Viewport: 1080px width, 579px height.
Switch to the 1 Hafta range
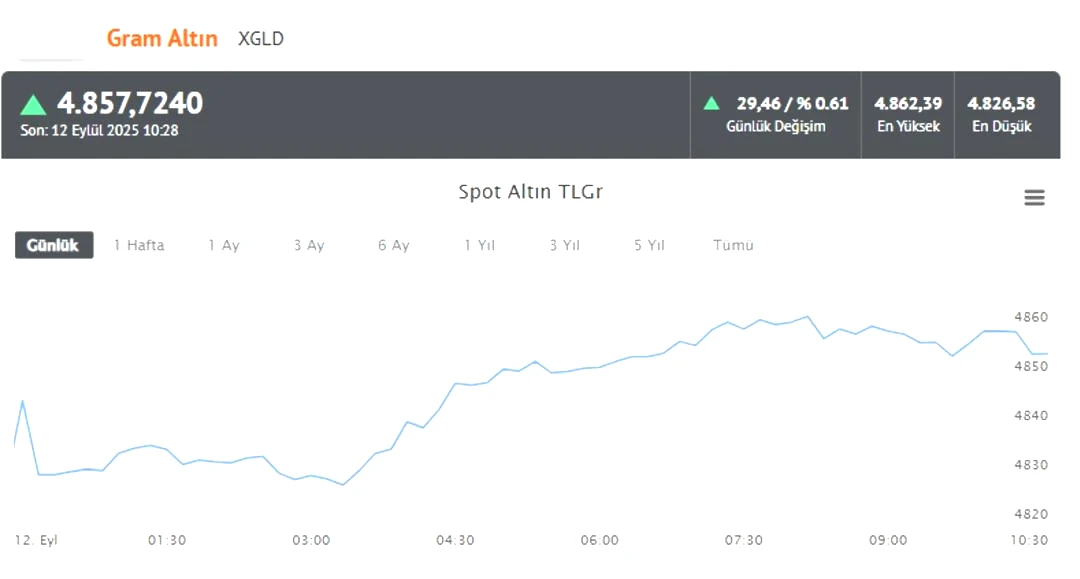click(139, 245)
